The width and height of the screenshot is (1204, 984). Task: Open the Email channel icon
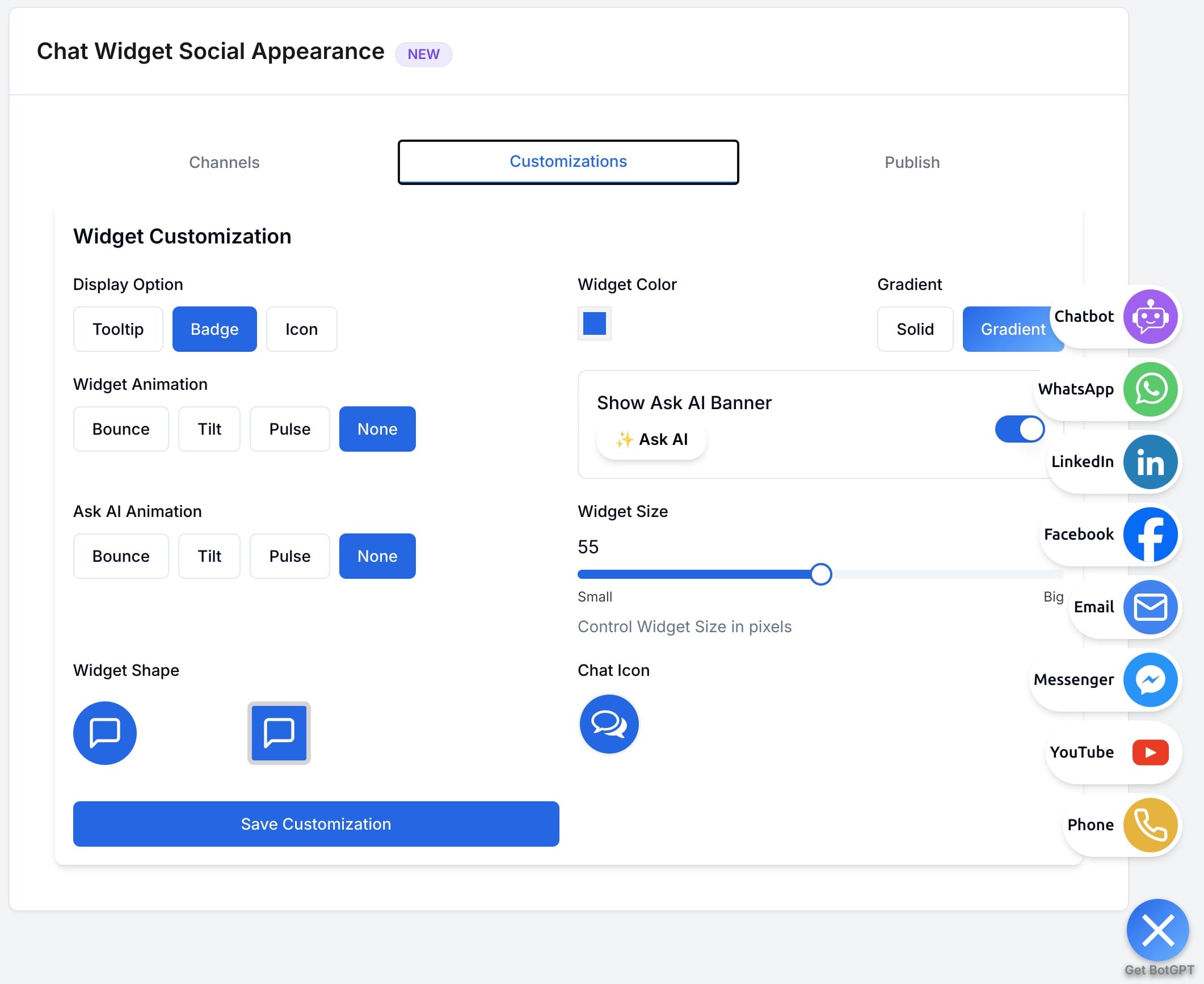[x=1150, y=607]
